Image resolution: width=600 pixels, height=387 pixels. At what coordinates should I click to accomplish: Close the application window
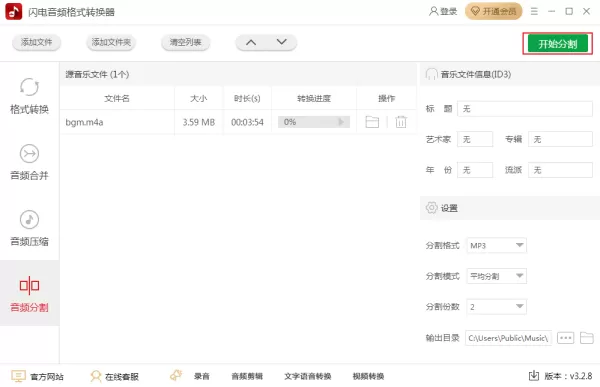pos(587,11)
